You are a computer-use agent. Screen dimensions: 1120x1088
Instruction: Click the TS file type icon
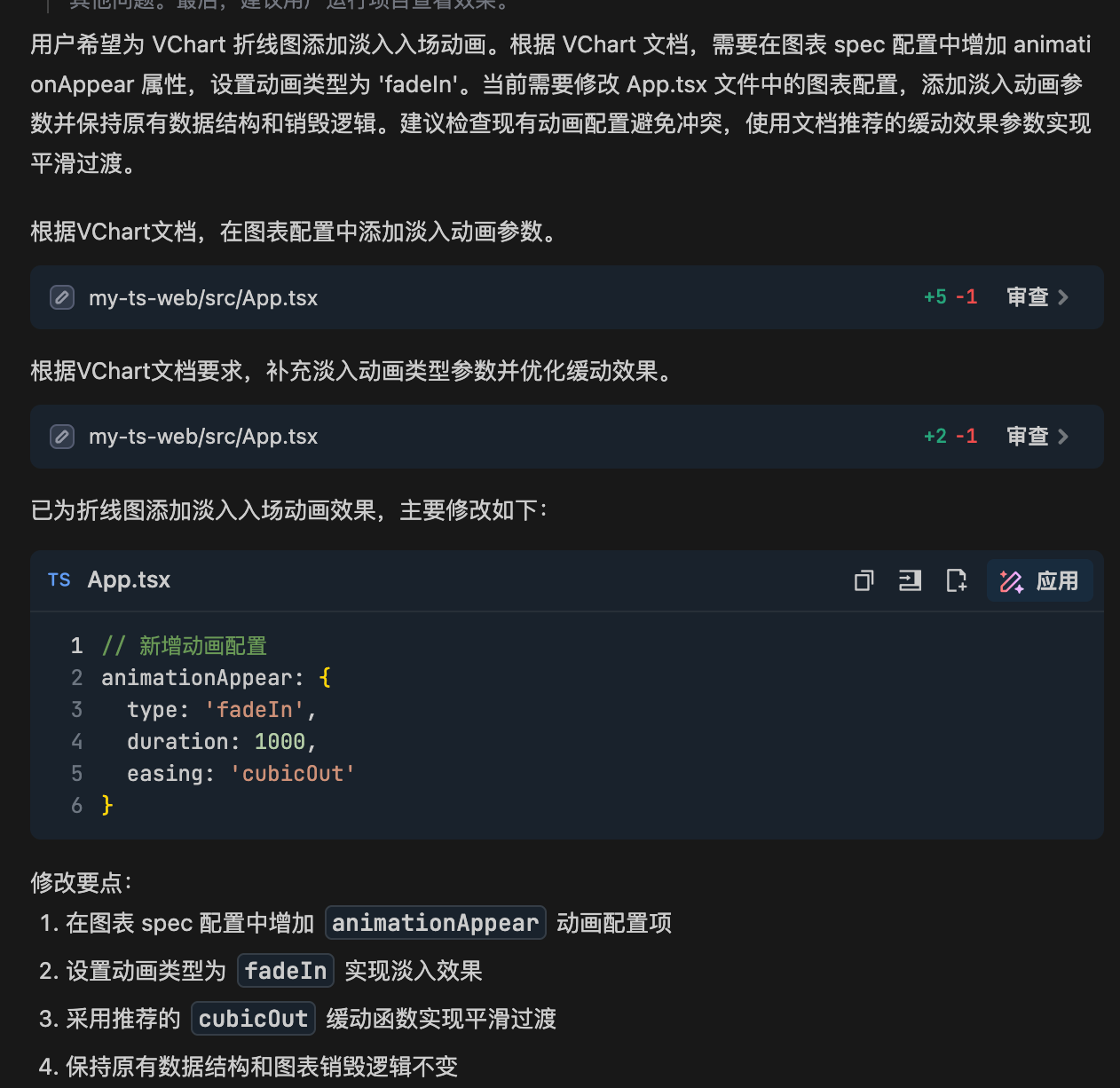59,580
